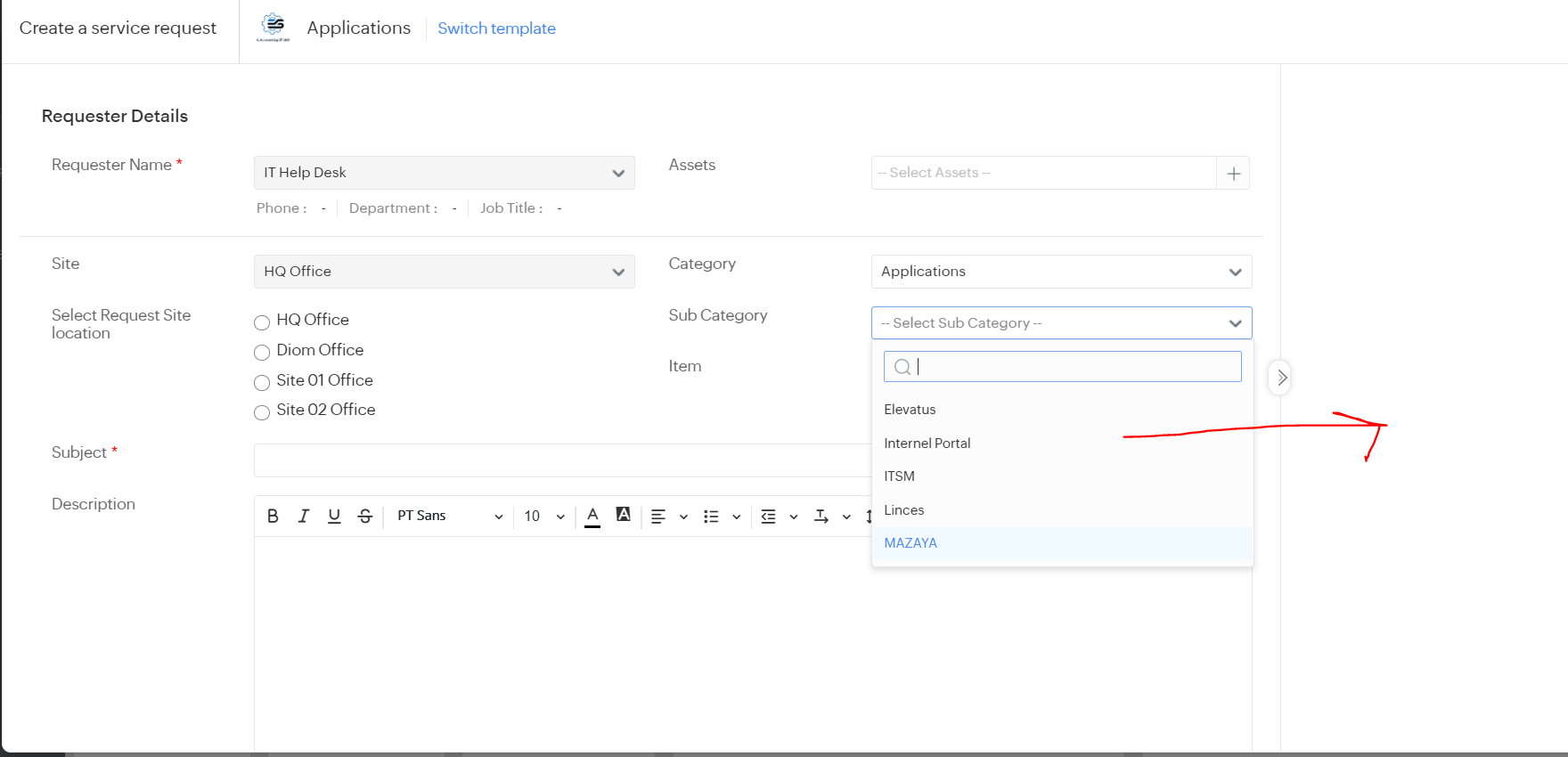The width and height of the screenshot is (1568, 757).
Task: Open the font color picker
Action: [592, 517]
